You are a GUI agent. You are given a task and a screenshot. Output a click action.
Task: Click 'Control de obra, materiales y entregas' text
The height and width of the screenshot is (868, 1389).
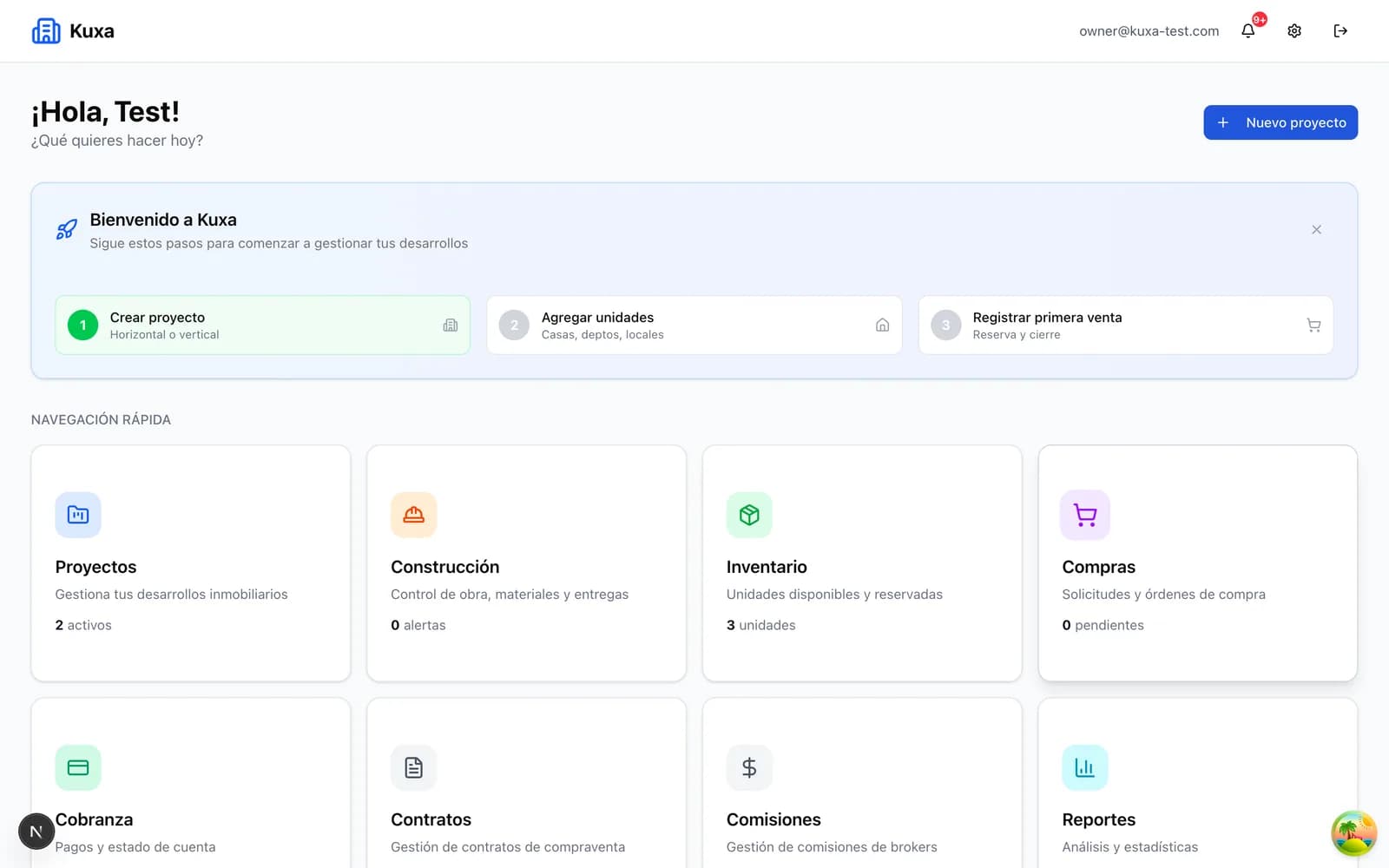pos(510,595)
